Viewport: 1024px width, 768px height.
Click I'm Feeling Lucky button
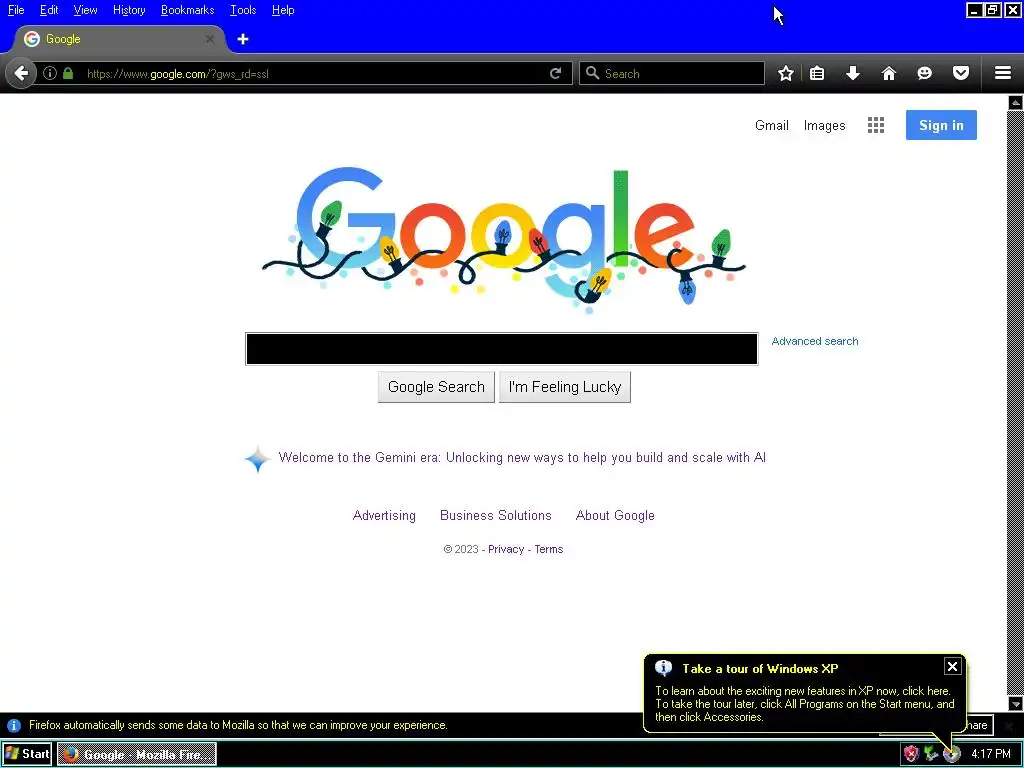pos(565,387)
